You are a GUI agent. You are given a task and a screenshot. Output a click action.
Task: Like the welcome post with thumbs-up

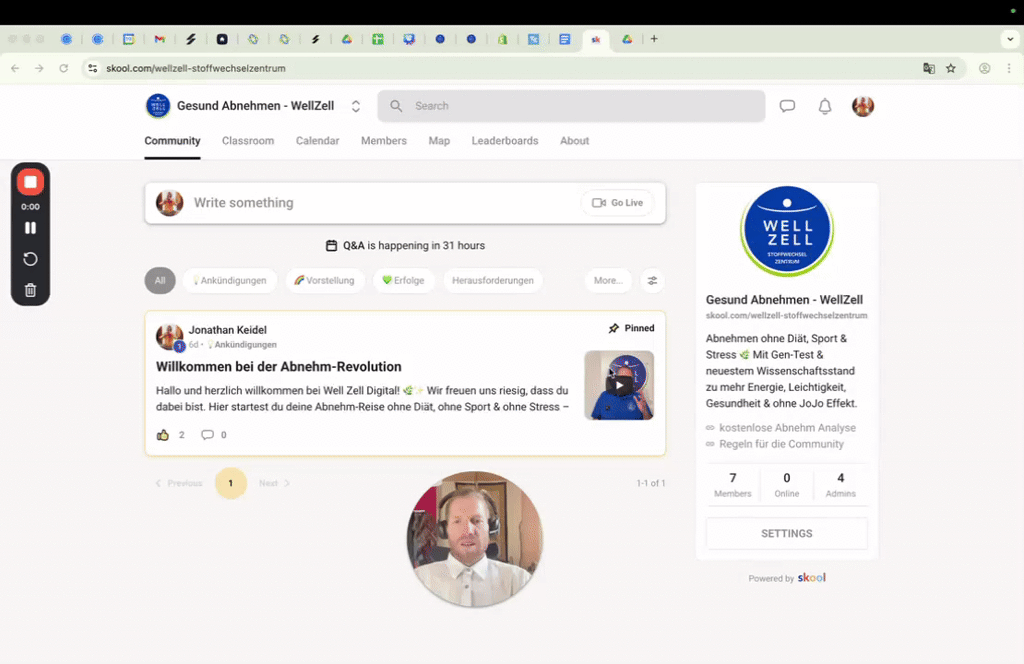click(x=163, y=435)
